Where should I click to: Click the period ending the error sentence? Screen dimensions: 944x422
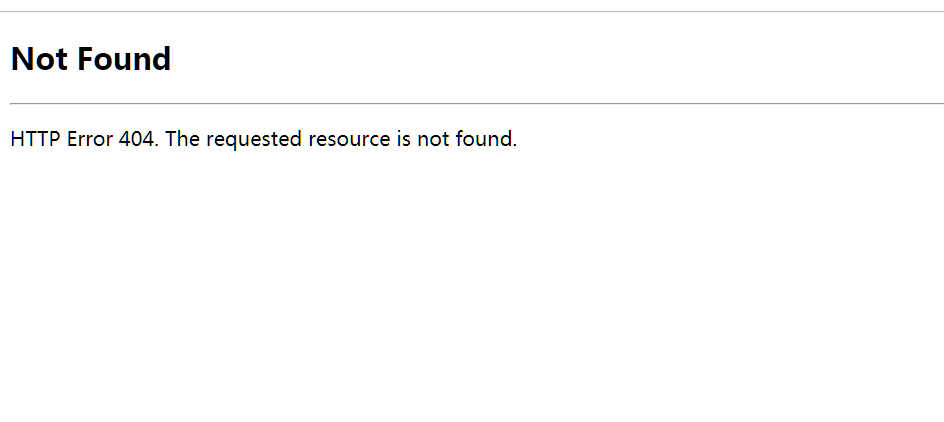pyautogui.click(x=515, y=145)
